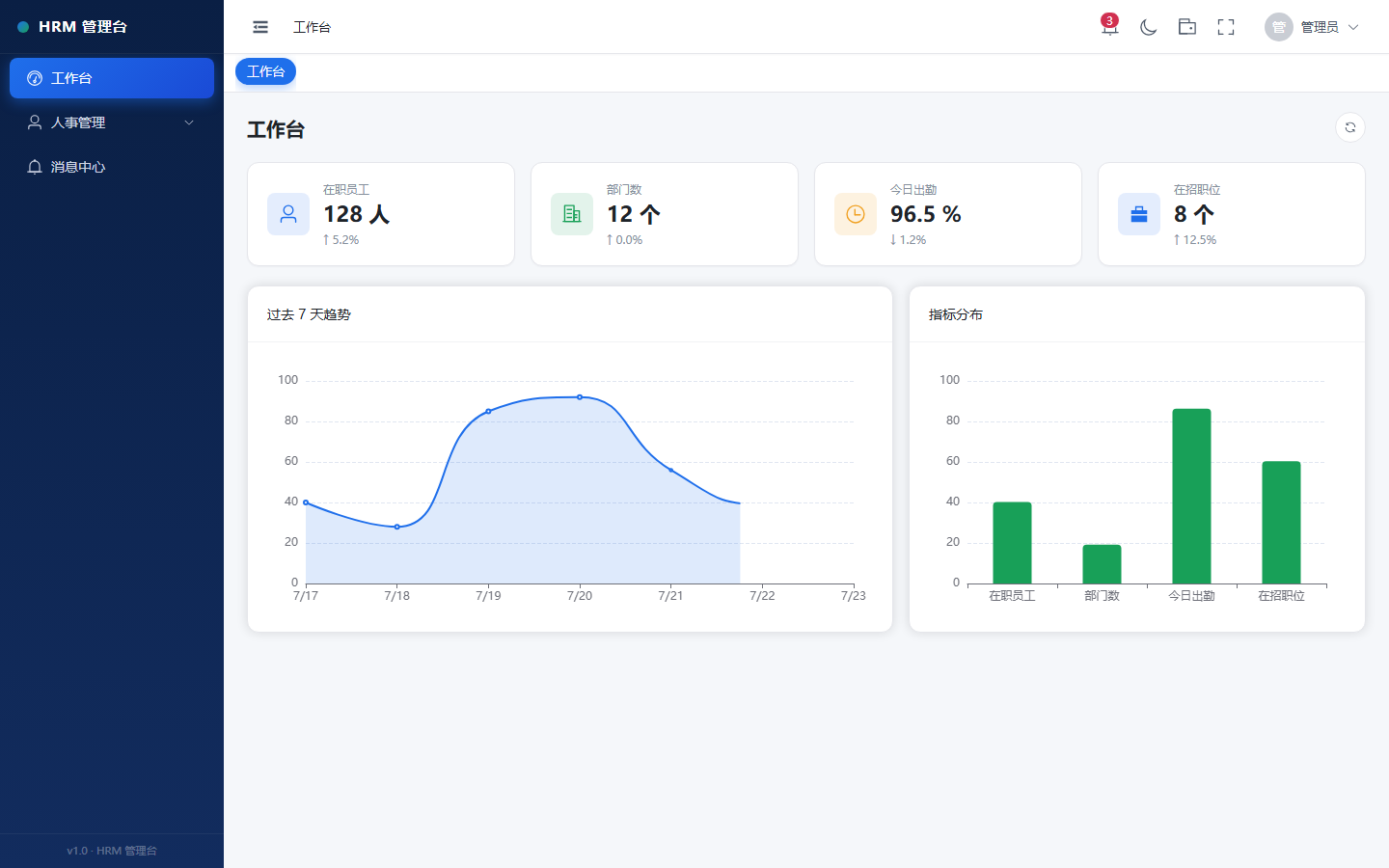Click the v1.0 · HRM 管理台 footer text
Viewport: 1389px width, 868px height.
[112, 851]
